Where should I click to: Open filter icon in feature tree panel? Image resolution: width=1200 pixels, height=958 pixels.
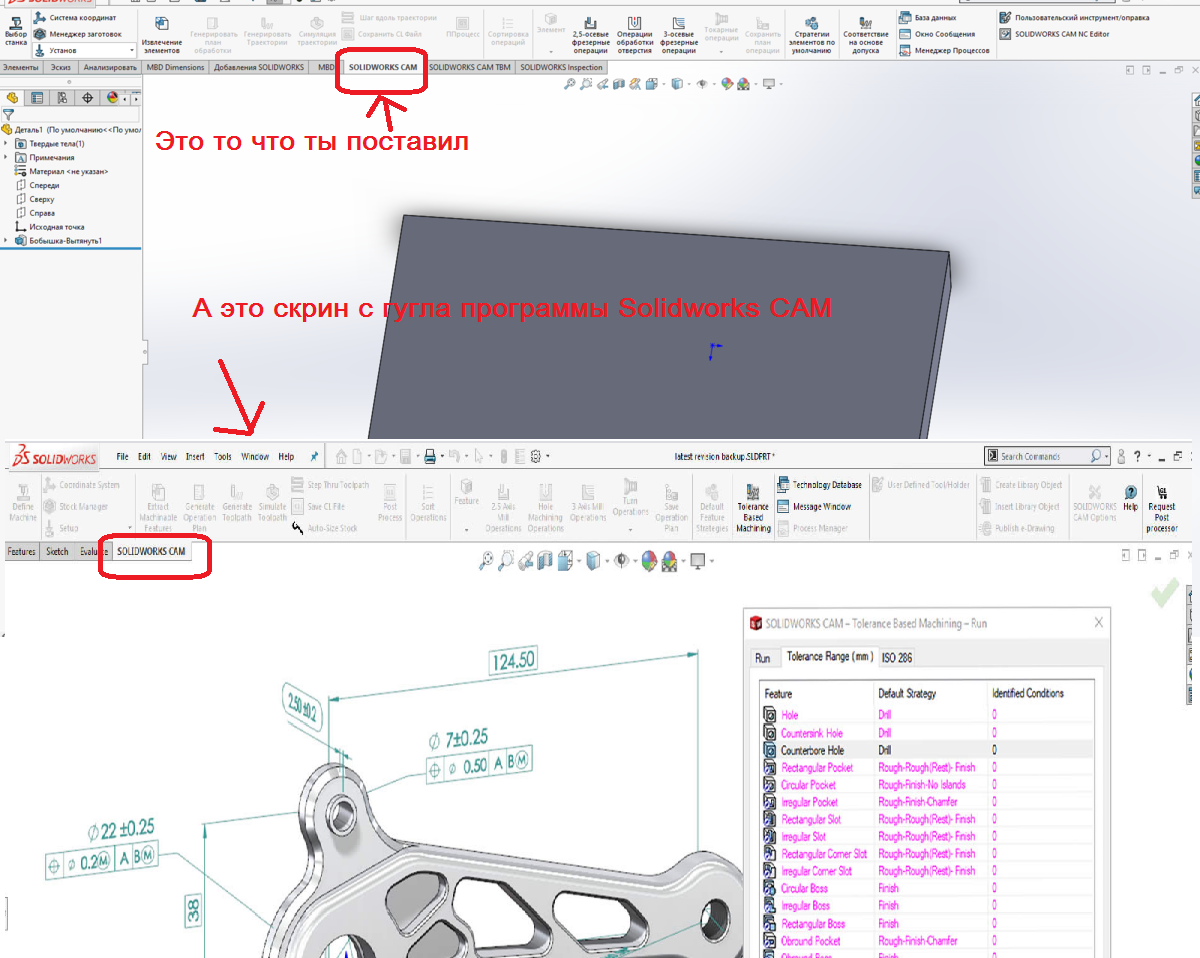(x=8, y=115)
